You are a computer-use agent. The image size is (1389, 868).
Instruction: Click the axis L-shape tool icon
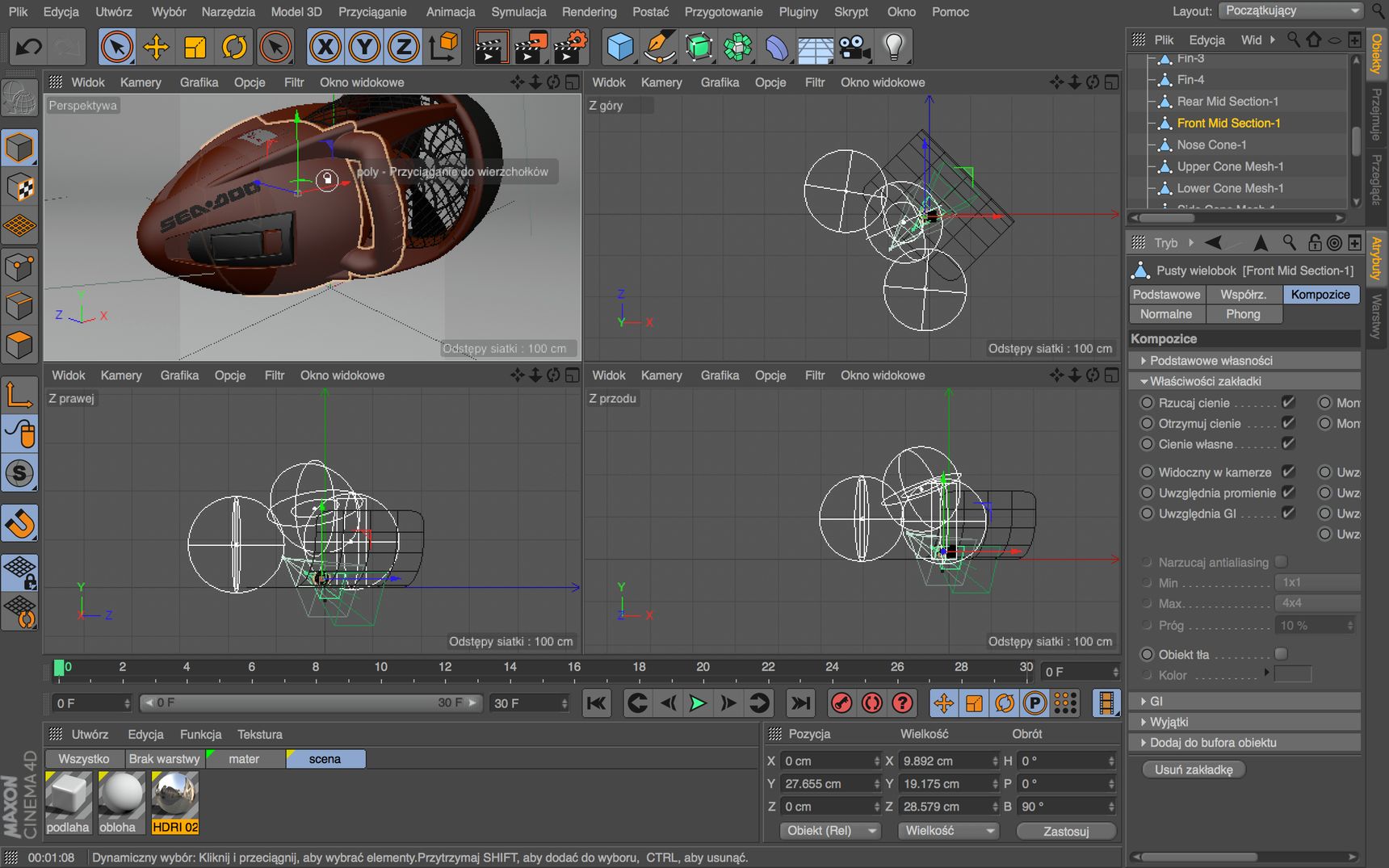(x=20, y=394)
